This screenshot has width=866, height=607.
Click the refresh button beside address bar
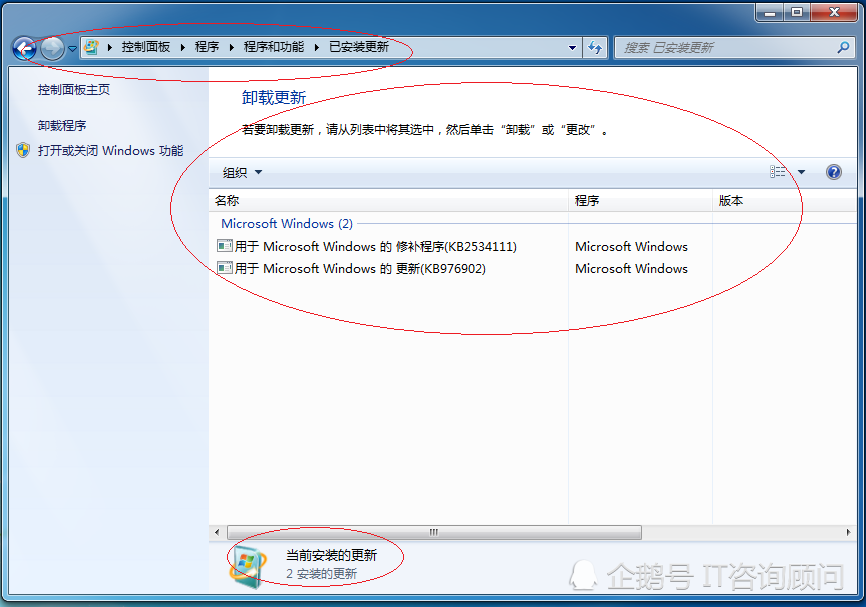(x=595, y=48)
